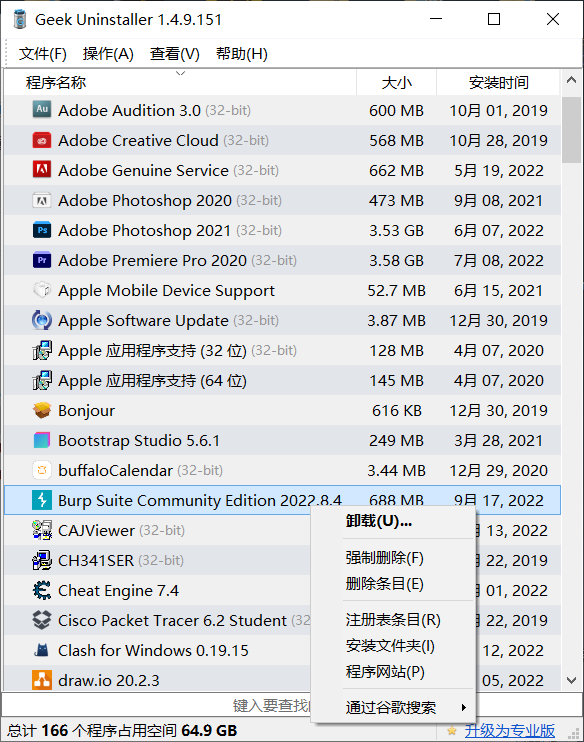Click the draw.io 20.2.3 icon

tap(42, 680)
